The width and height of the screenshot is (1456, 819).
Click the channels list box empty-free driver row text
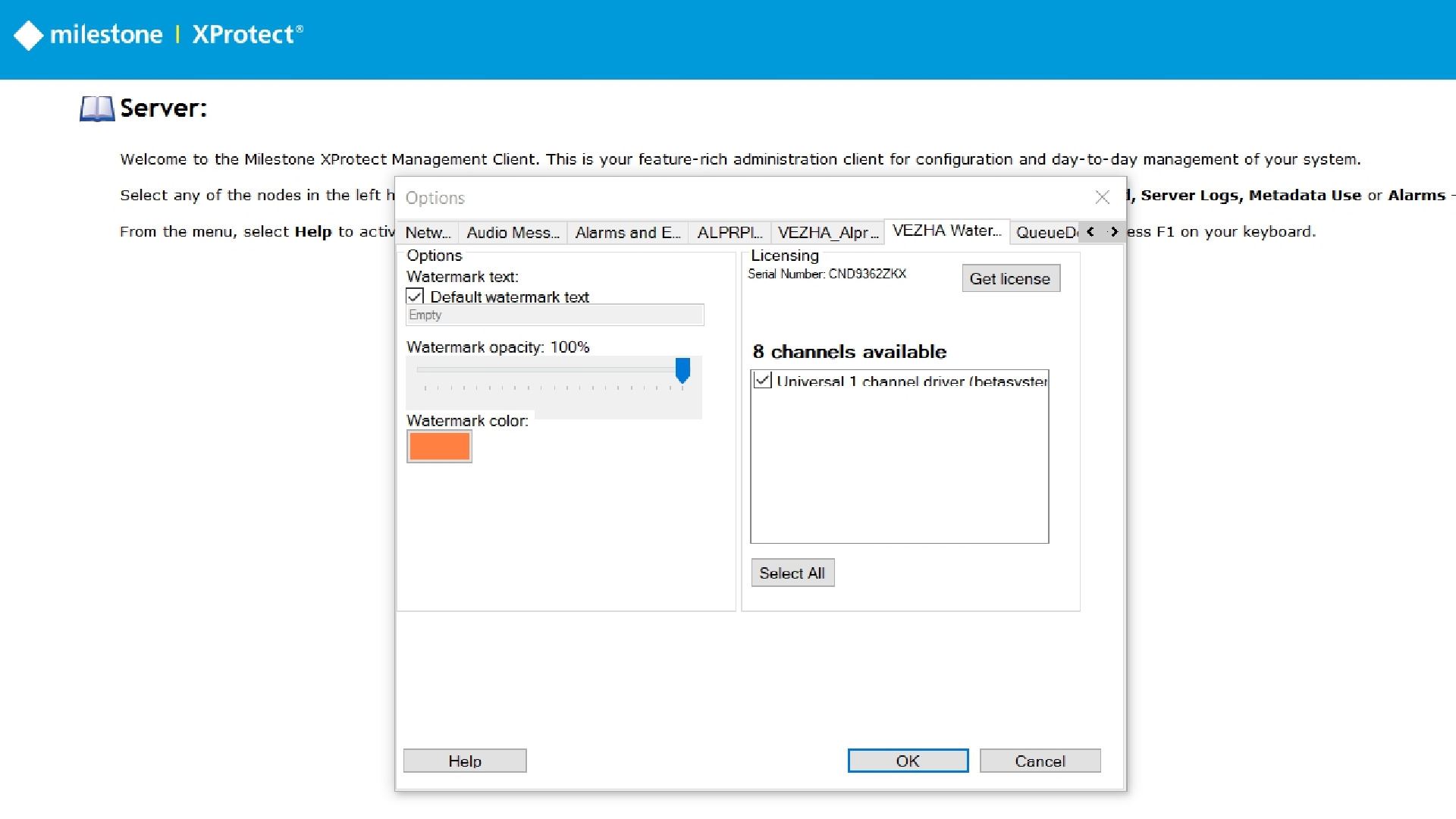912,381
